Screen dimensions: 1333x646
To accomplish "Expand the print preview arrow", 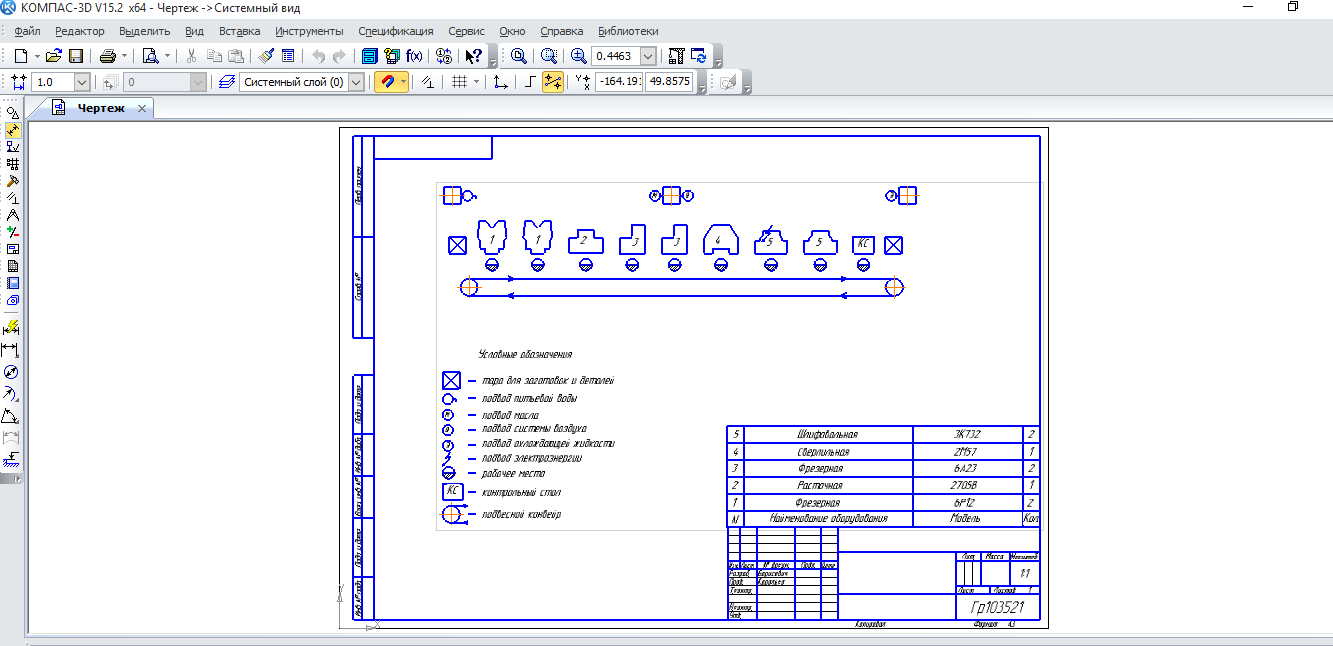I will pos(167,56).
